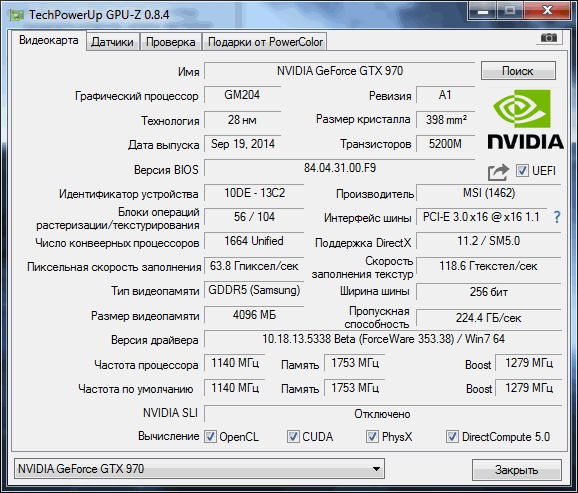This screenshot has width=578, height=493.
Task: Switch to the Видеокарта tab
Action: pyautogui.click(x=49, y=40)
